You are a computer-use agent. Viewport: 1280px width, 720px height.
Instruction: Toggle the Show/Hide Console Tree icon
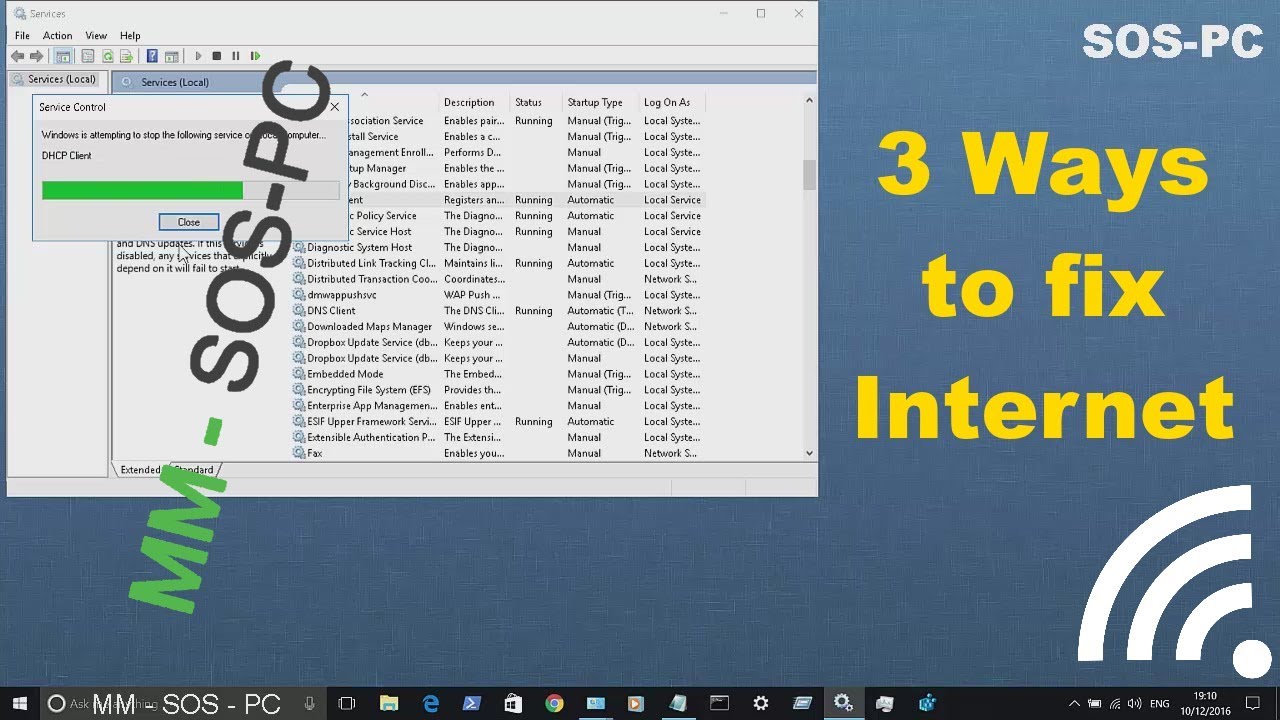click(64, 56)
